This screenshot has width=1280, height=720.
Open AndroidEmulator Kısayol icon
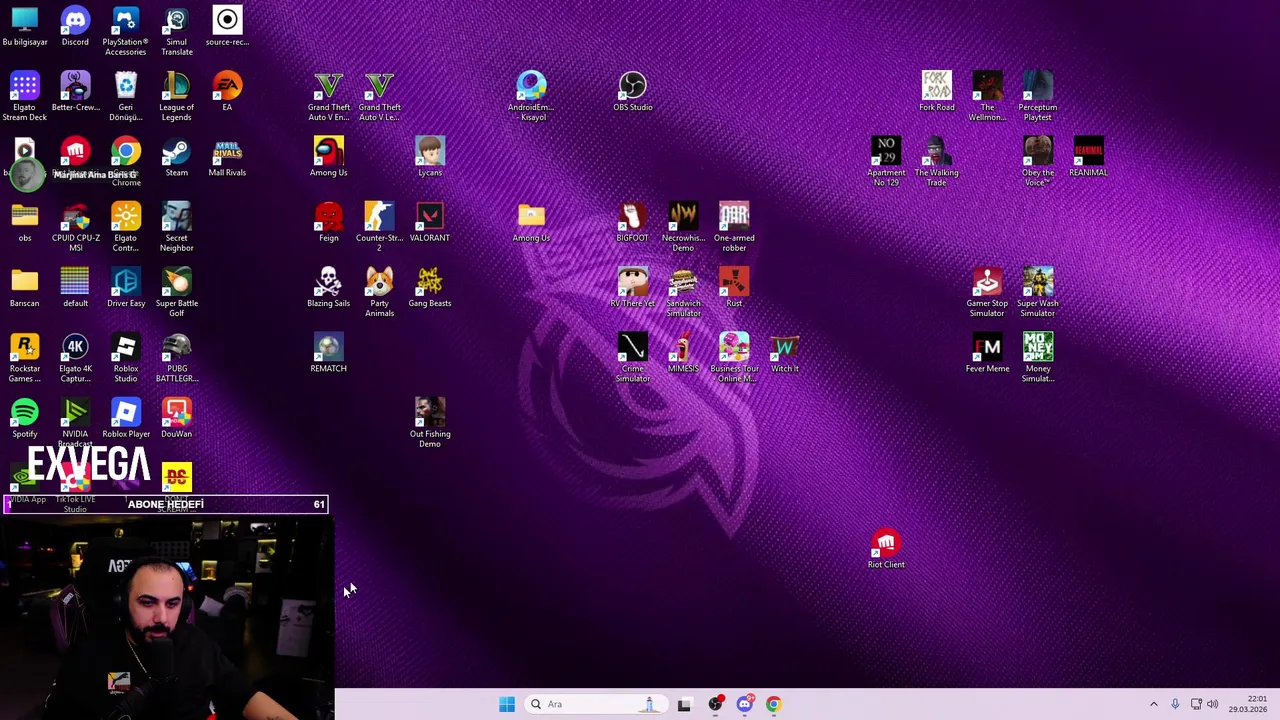point(531,97)
